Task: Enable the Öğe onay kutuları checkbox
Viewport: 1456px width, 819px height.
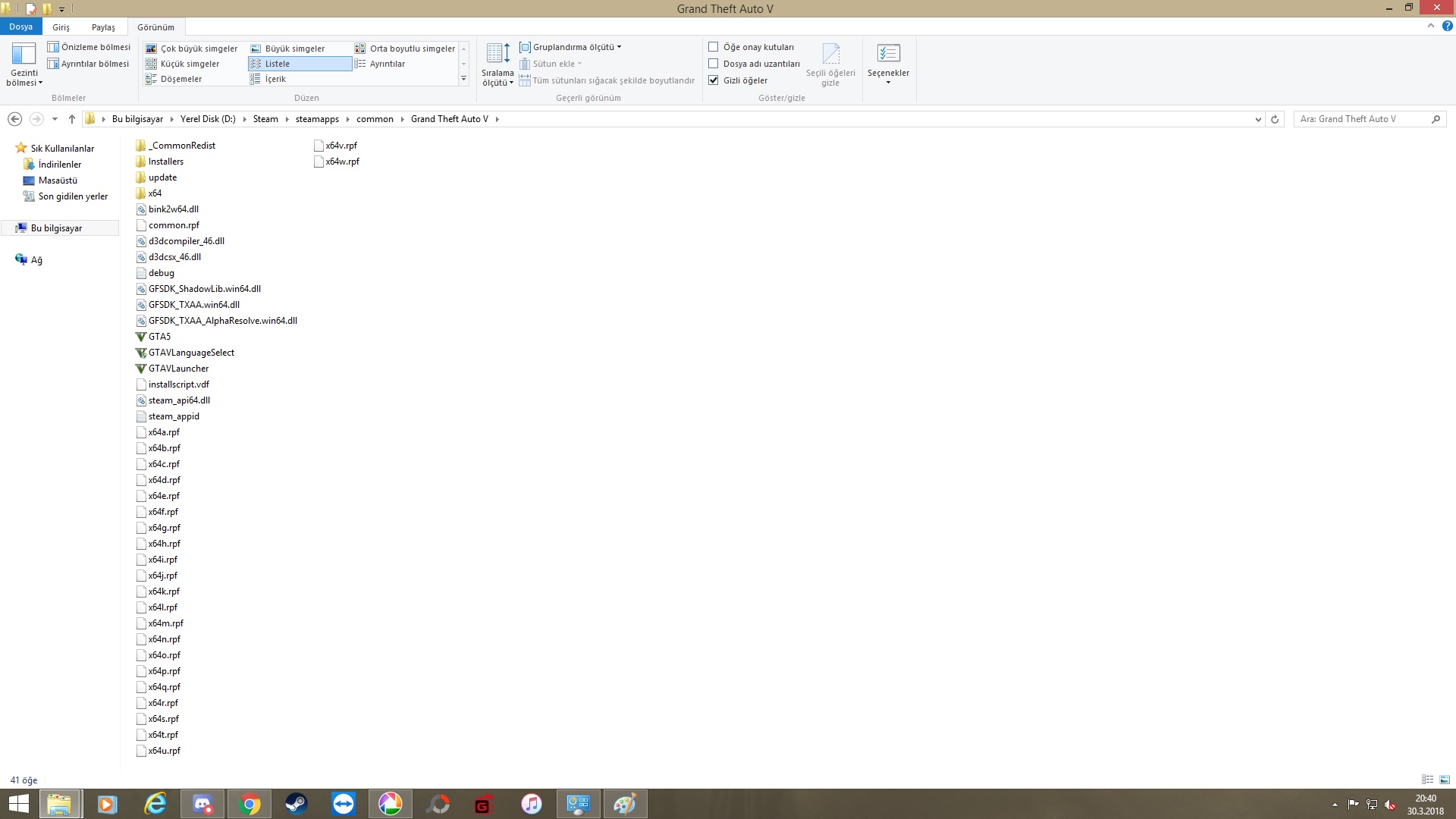Action: [x=713, y=47]
